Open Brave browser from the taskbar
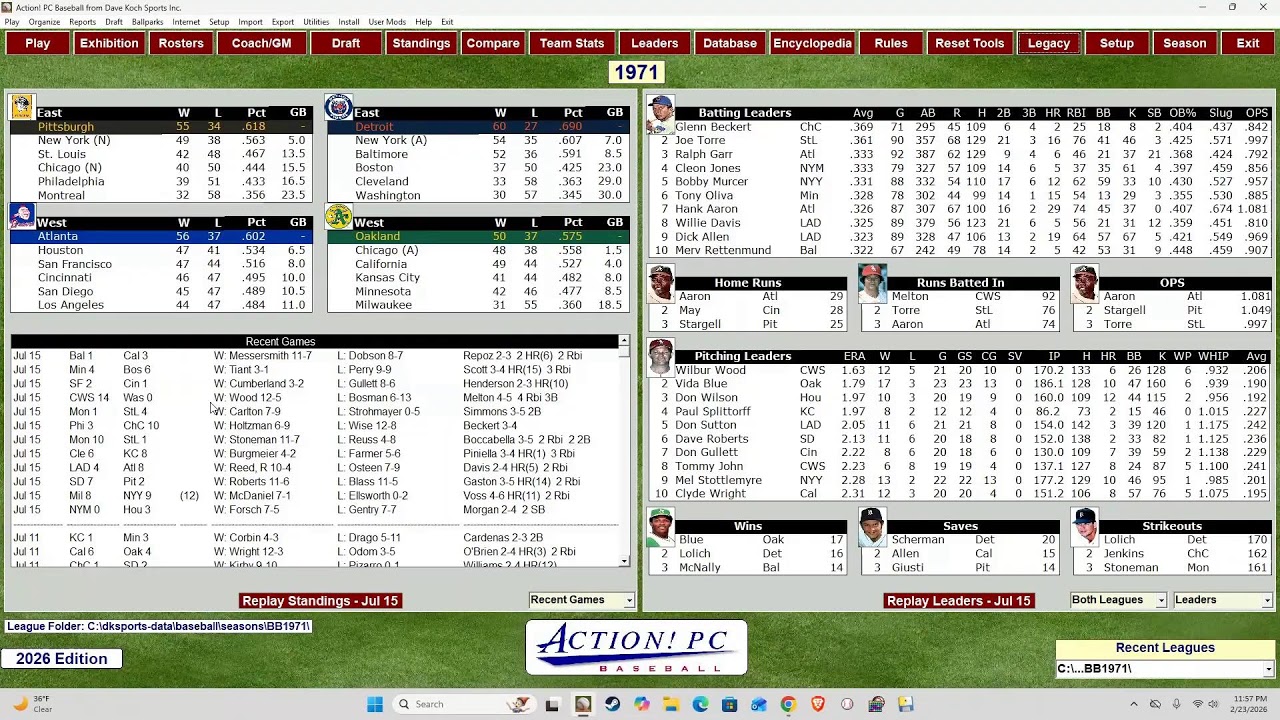The image size is (1280, 720). point(818,704)
